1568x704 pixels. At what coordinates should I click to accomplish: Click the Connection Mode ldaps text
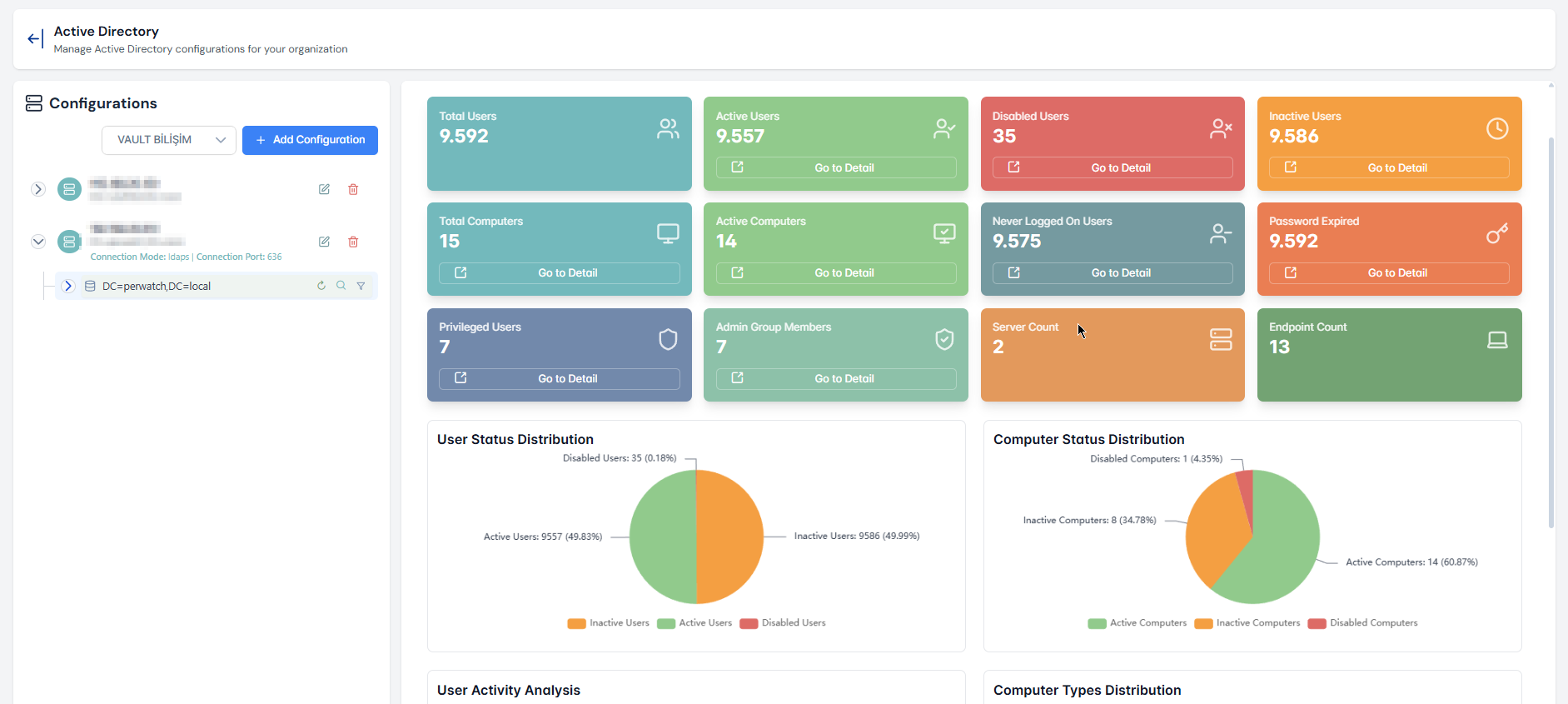tap(140, 257)
